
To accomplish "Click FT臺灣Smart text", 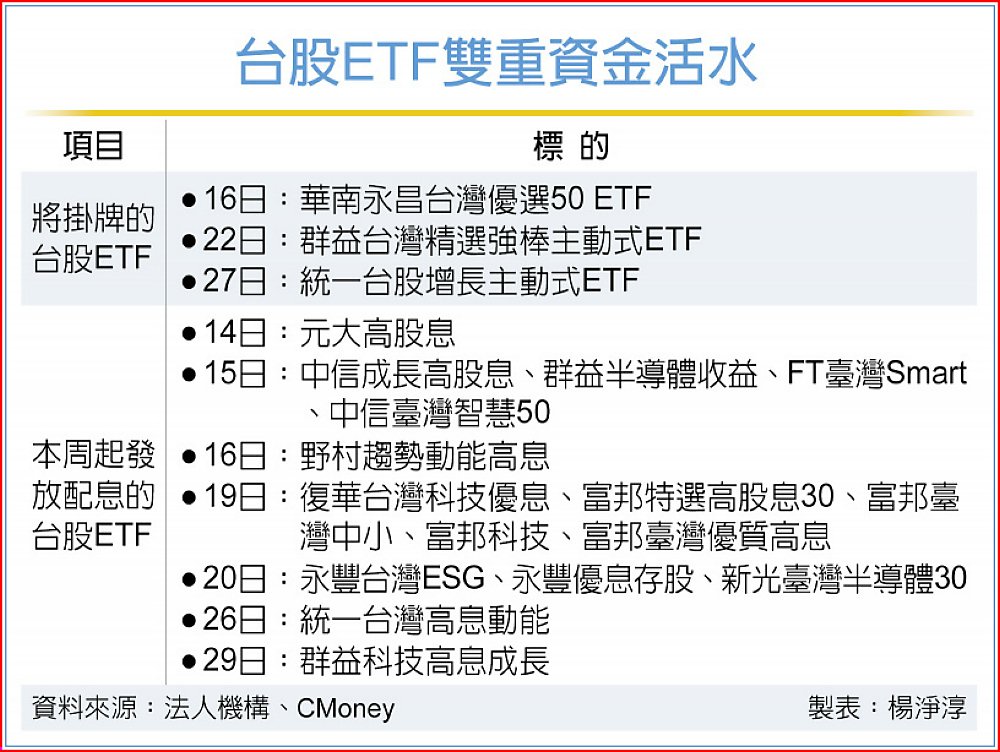I will 877,373.
